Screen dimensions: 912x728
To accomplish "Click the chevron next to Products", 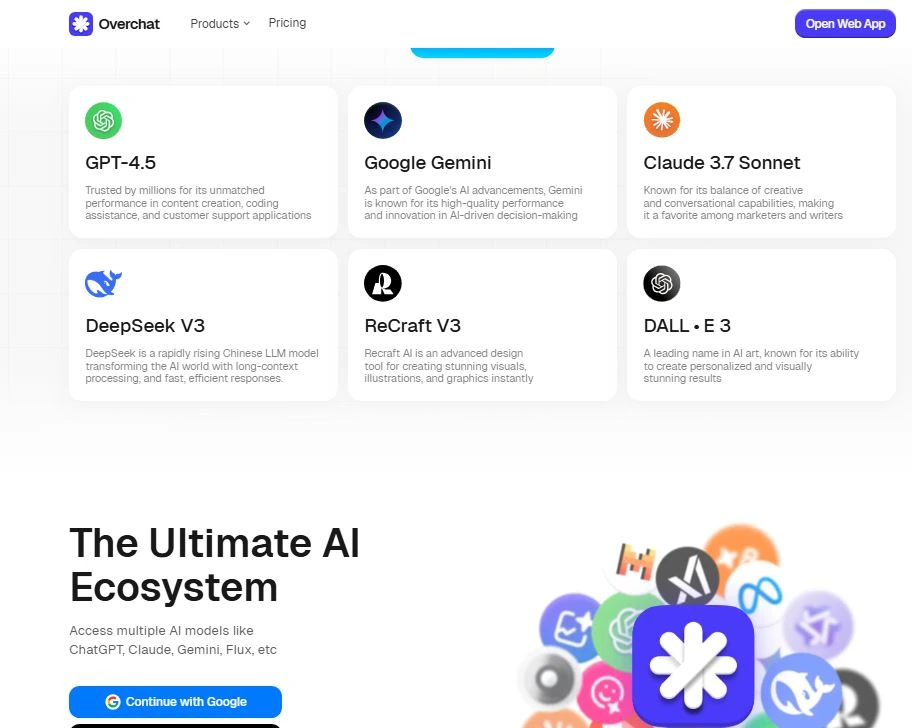I will coord(247,24).
